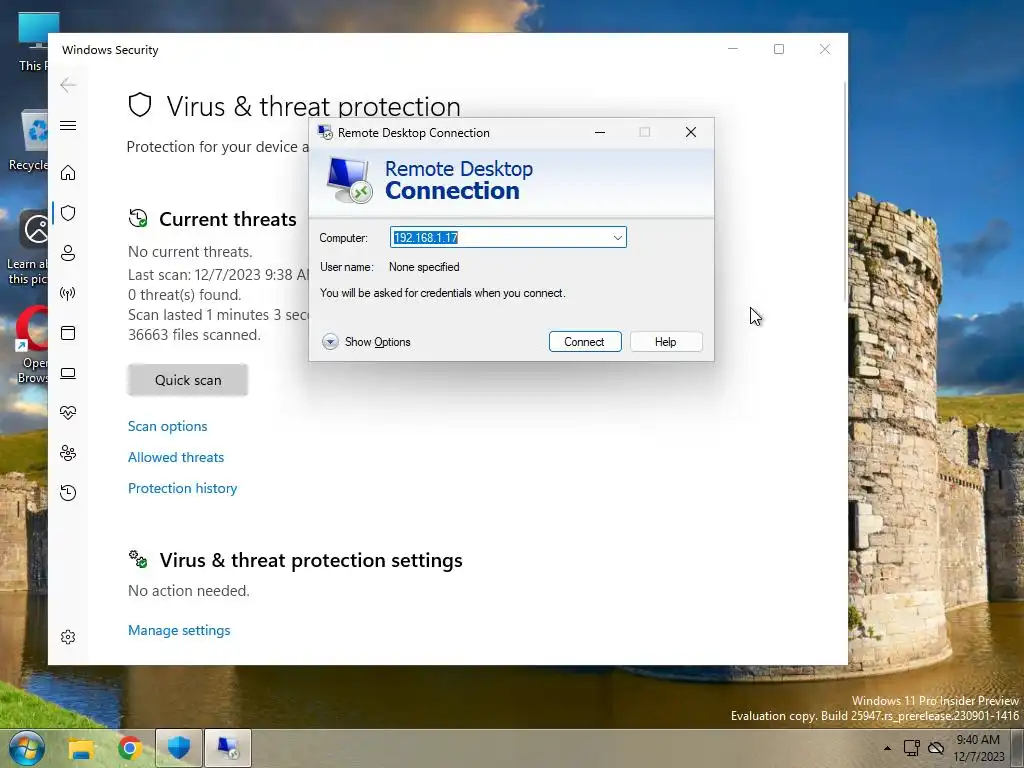Viewport: 1024px width, 768px height.
Task: Close the Remote Desktop Connection dialog
Action: pos(691,133)
